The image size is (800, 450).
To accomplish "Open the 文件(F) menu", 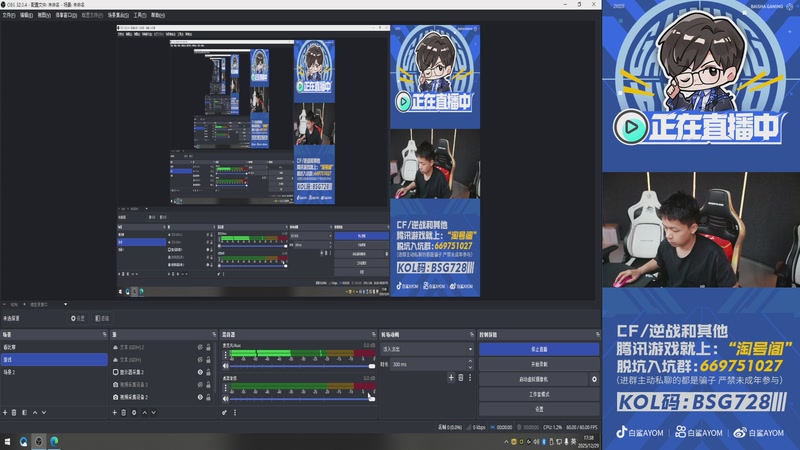I will click(x=9, y=15).
